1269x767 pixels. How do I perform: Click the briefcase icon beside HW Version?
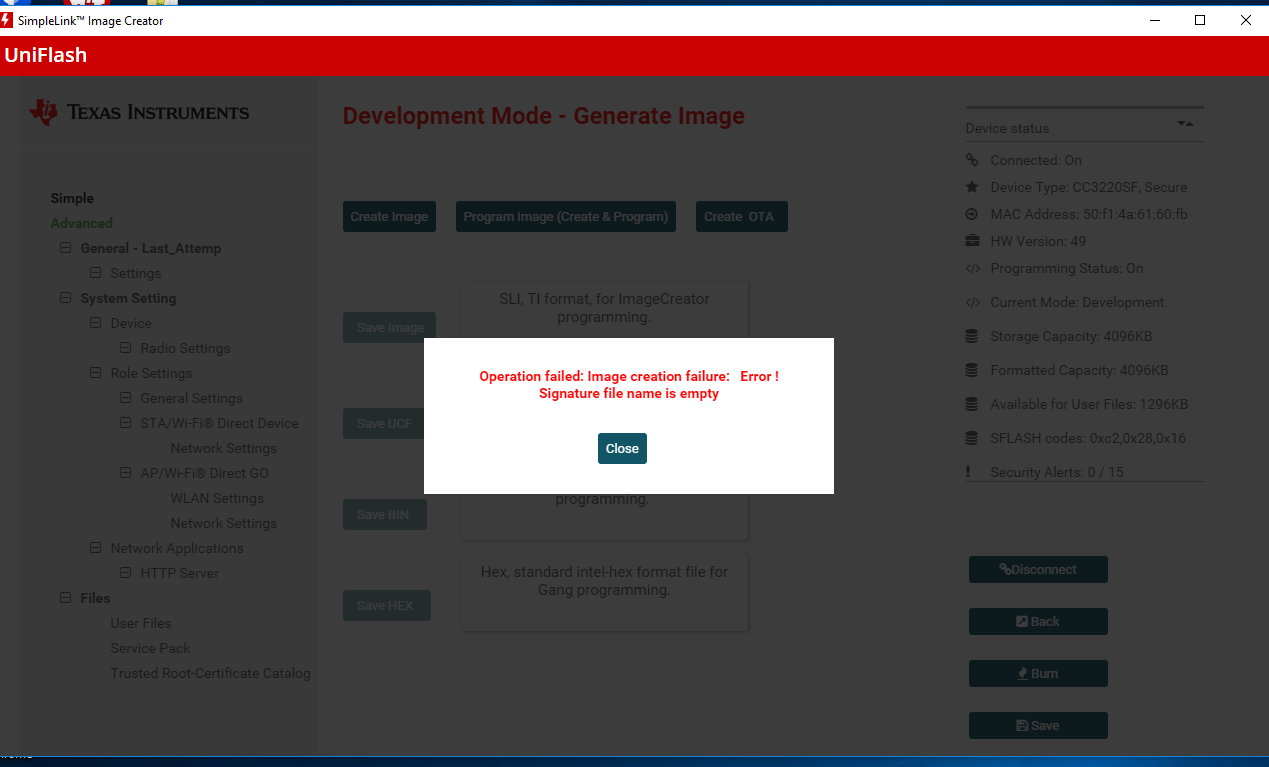[x=972, y=241]
